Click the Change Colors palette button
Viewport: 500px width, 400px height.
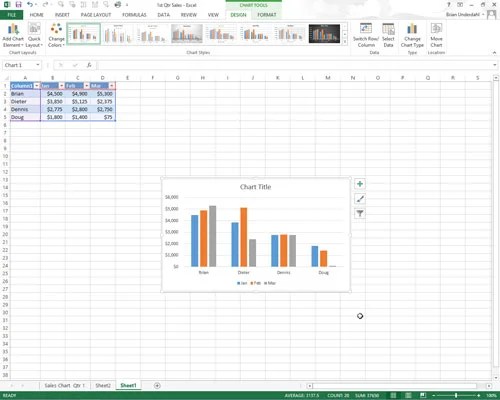pos(56,35)
